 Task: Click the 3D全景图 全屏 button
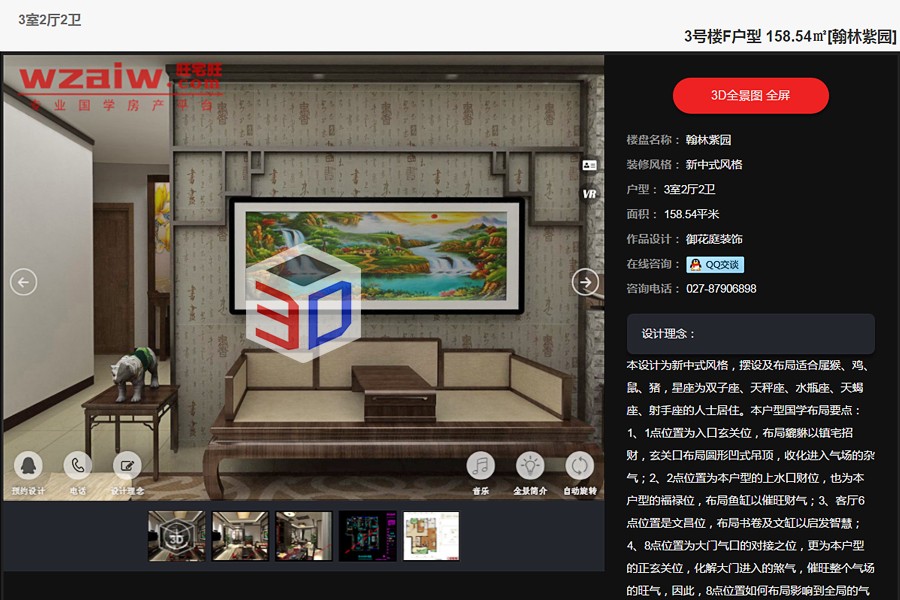[750, 96]
